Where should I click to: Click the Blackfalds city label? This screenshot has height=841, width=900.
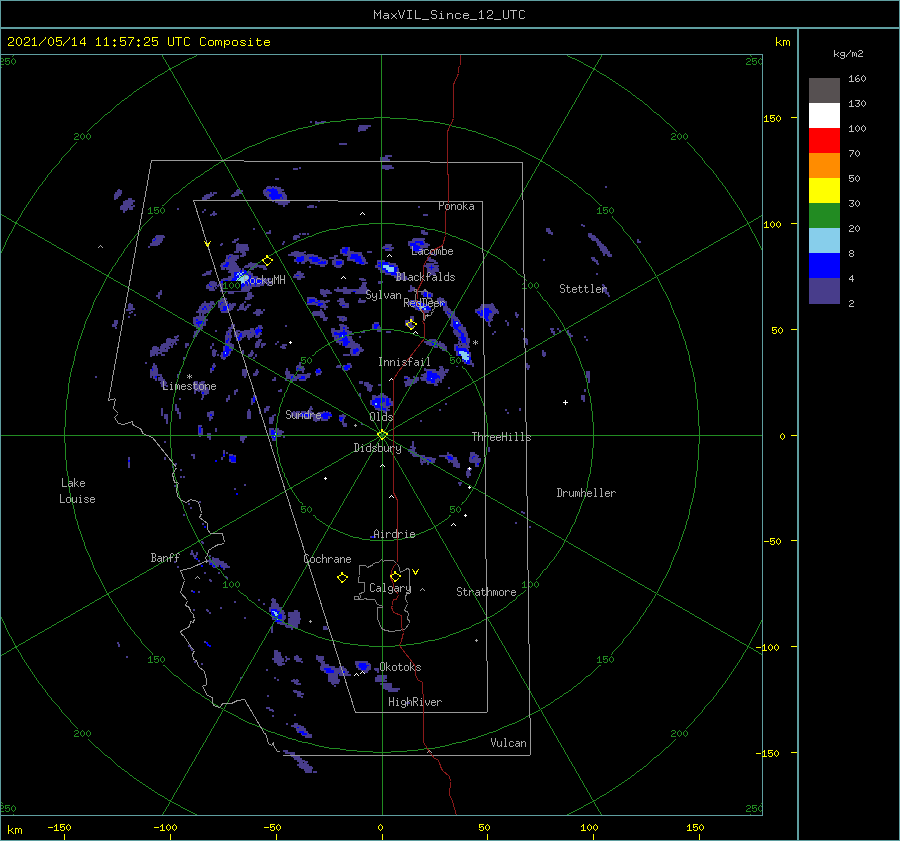coord(425,277)
